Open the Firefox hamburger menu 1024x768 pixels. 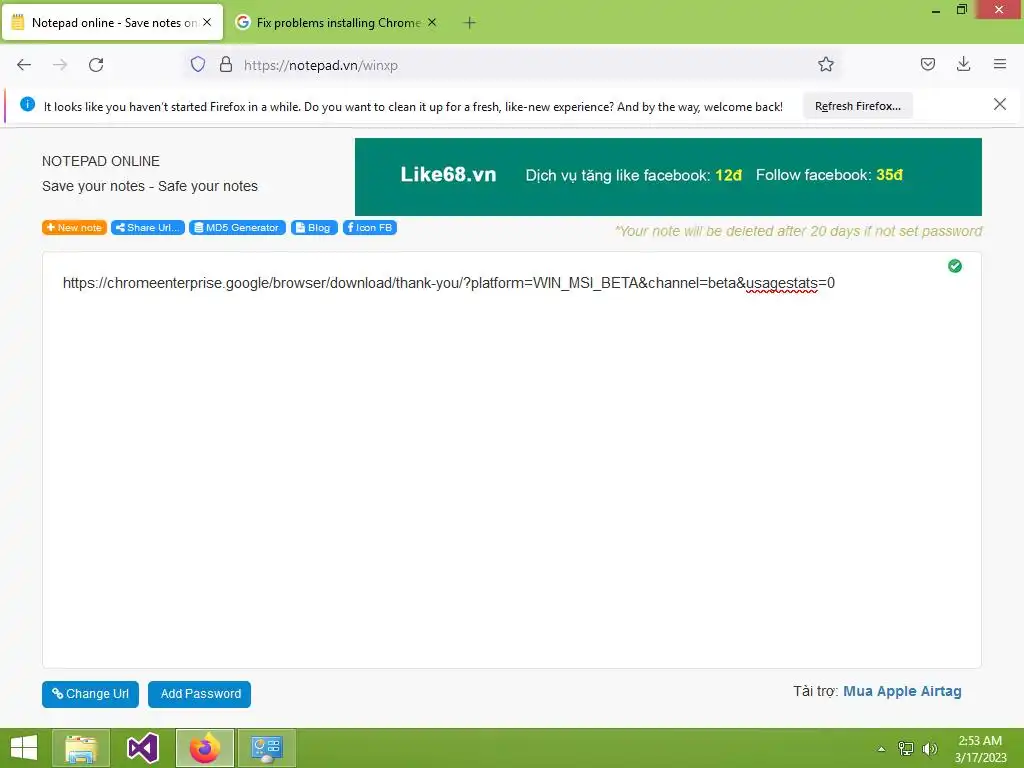(999, 64)
